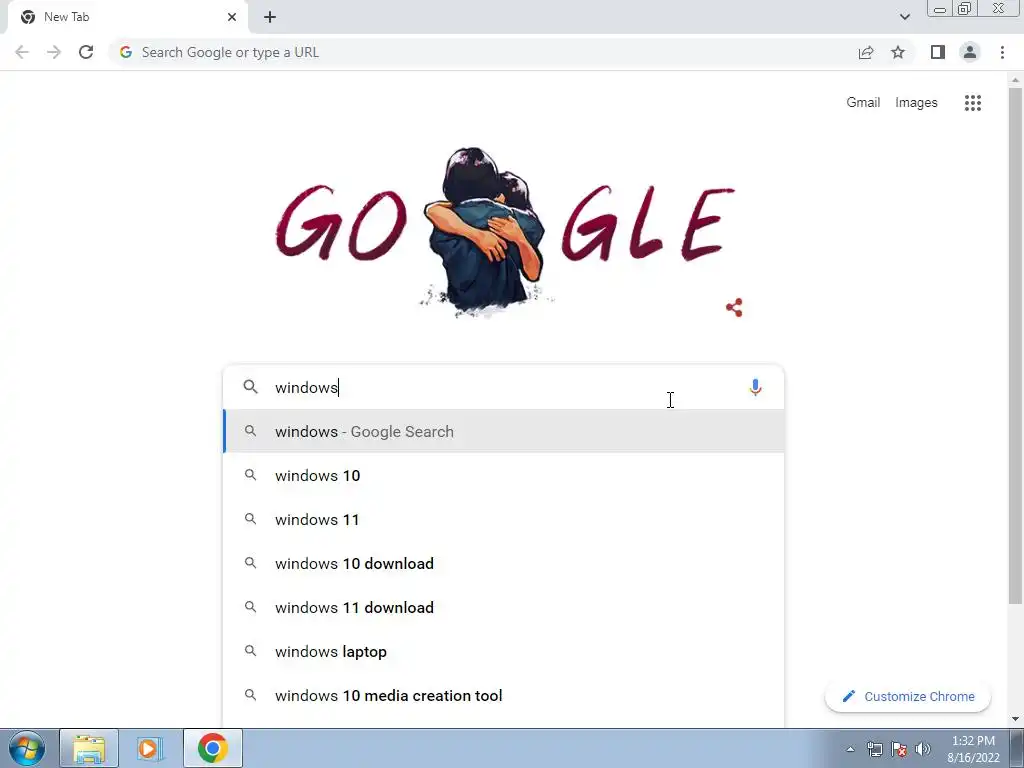This screenshot has height=768, width=1024.
Task: Start voice search with microphone icon
Action: pos(755,387)
